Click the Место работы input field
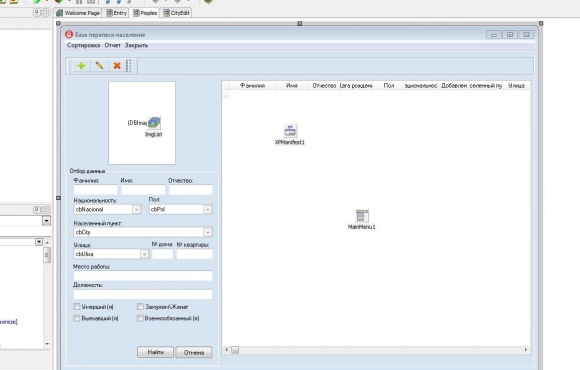Image resolution: width=580 pixels, height=370 pixels. pyautogui.click(x=143, y=276)
